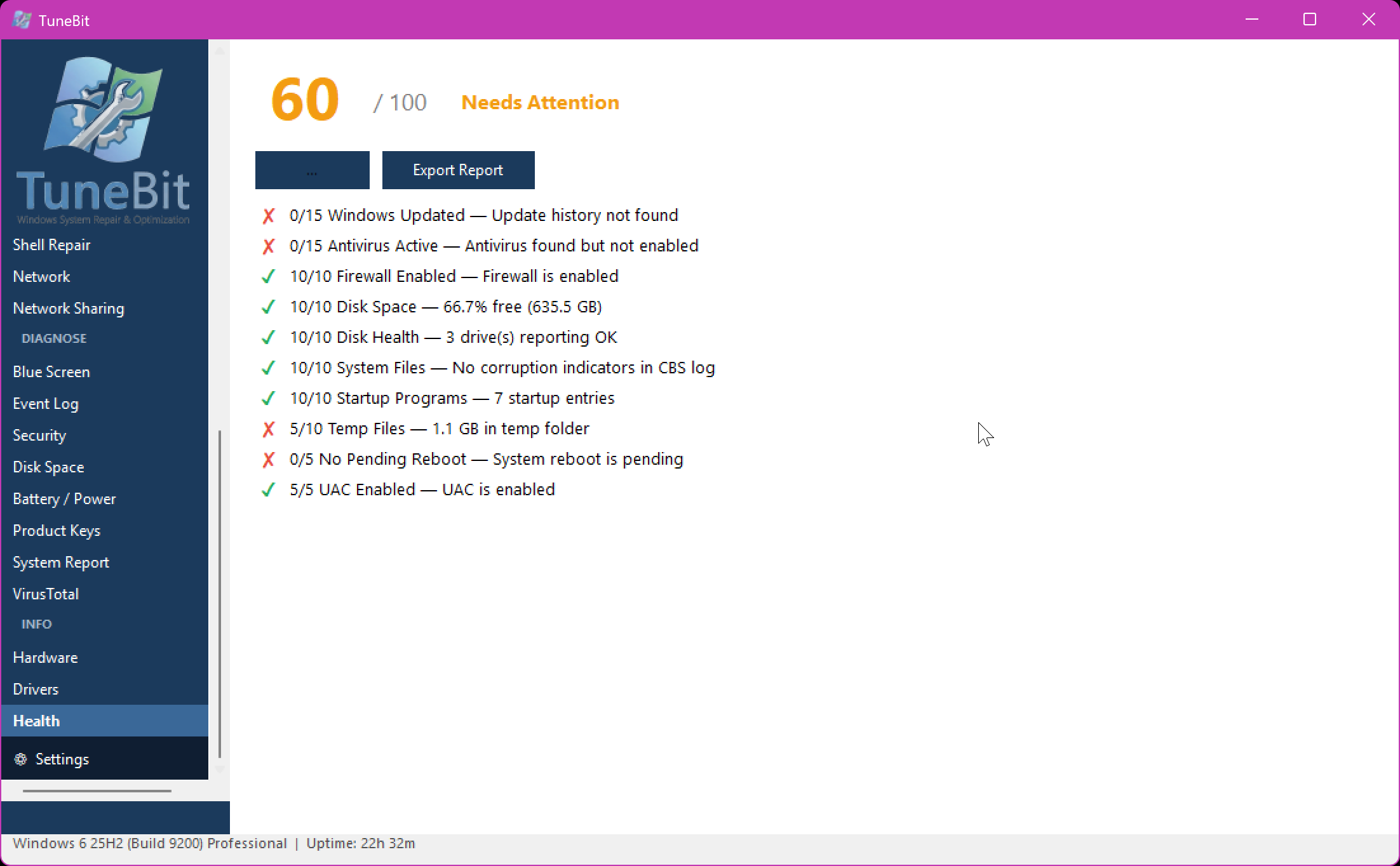Open the Network section
This screenshot has width=1400, height=866.
coord(105,277)
